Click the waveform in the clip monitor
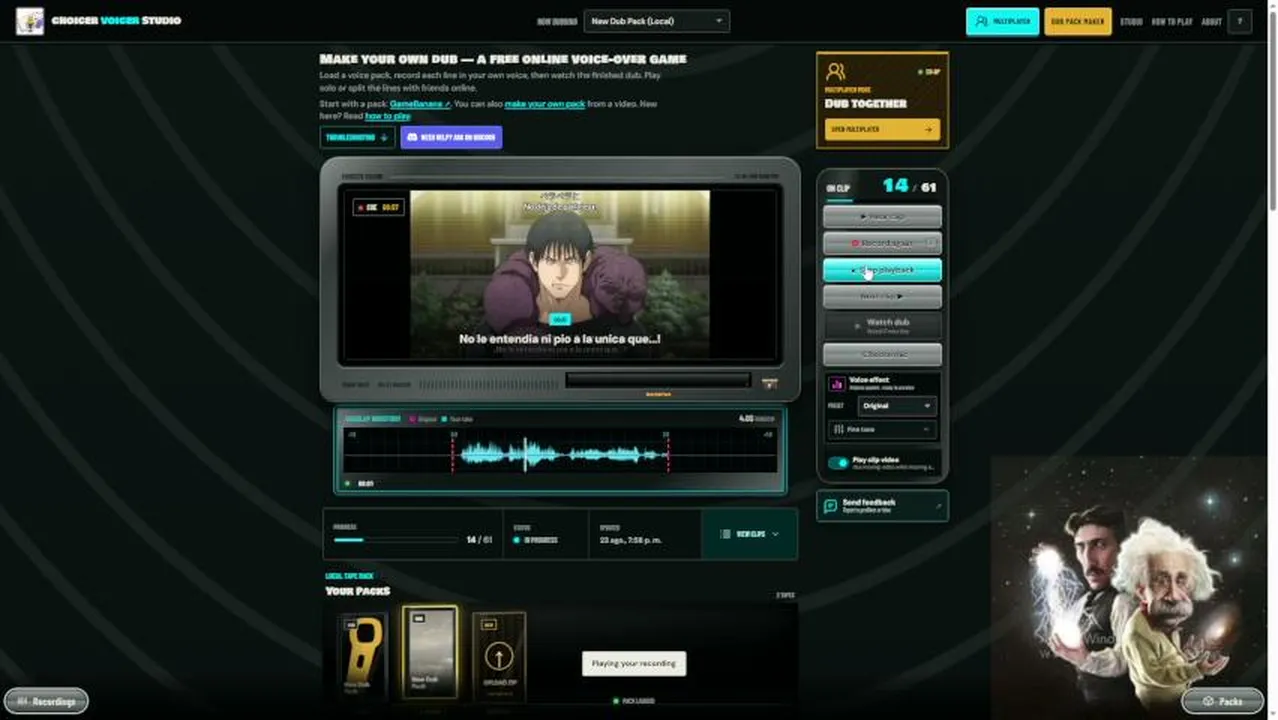This screenshot has height=720, width=1278. pos(560,455)
